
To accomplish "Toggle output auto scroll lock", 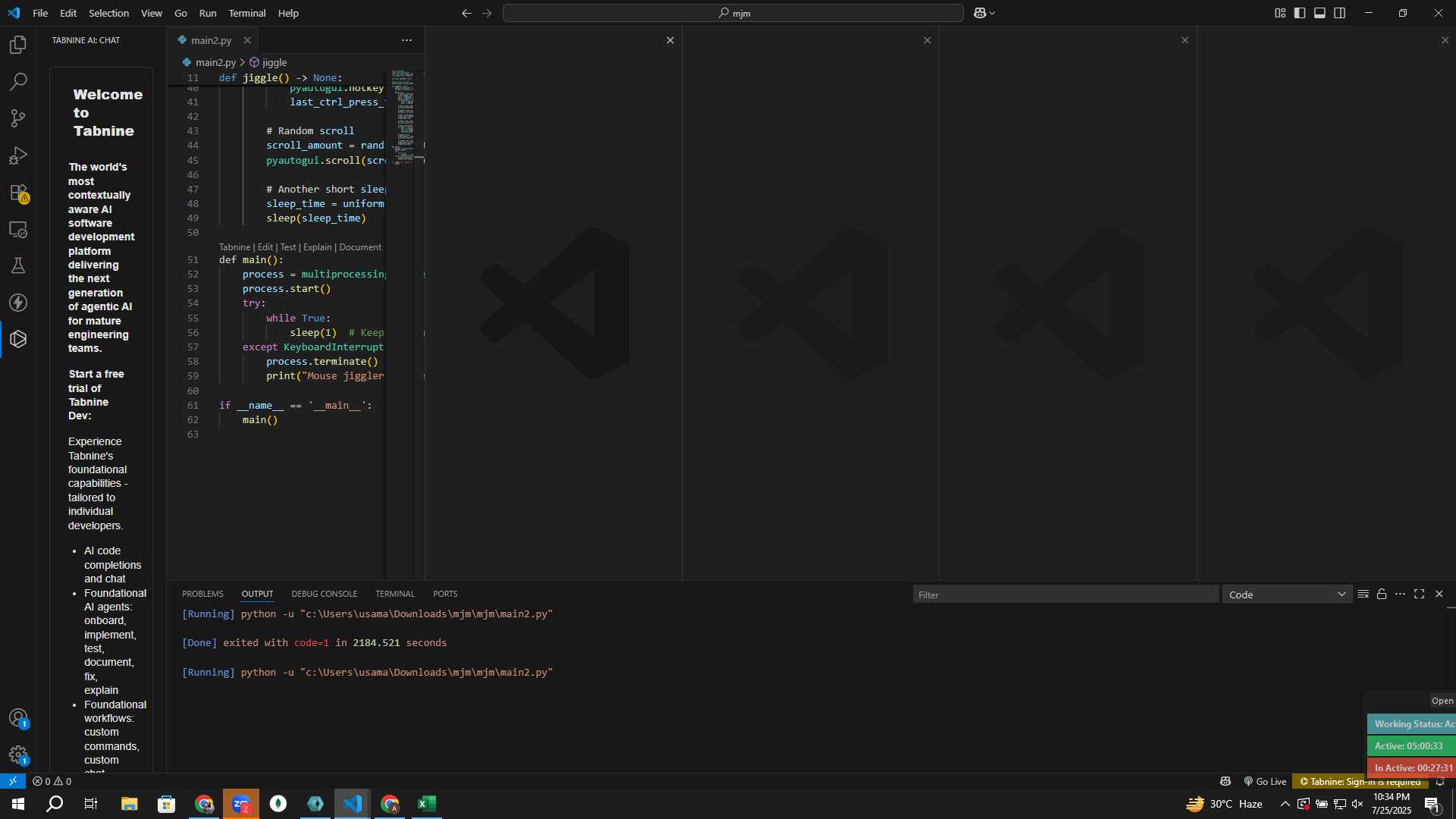I will 1382,594.
